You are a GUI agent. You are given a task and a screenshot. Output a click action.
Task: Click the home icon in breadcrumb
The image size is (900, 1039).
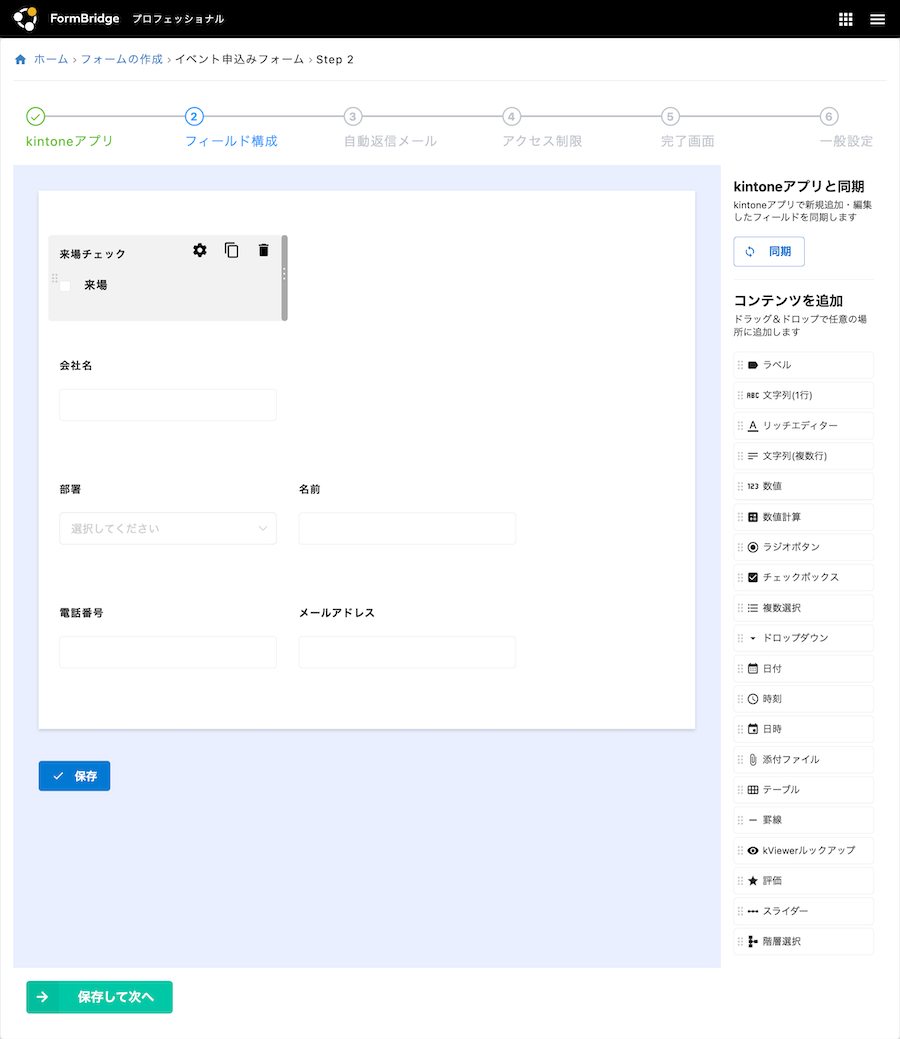point(21,60)
